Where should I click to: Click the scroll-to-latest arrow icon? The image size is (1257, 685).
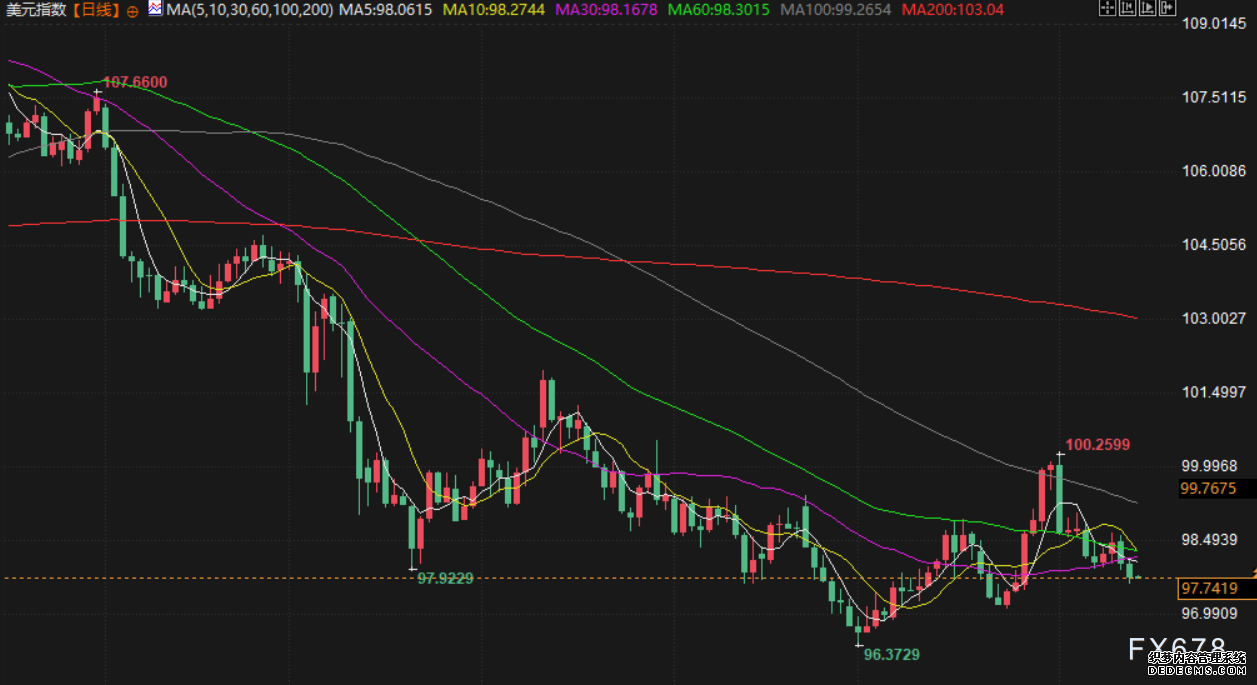point(1168,8)
